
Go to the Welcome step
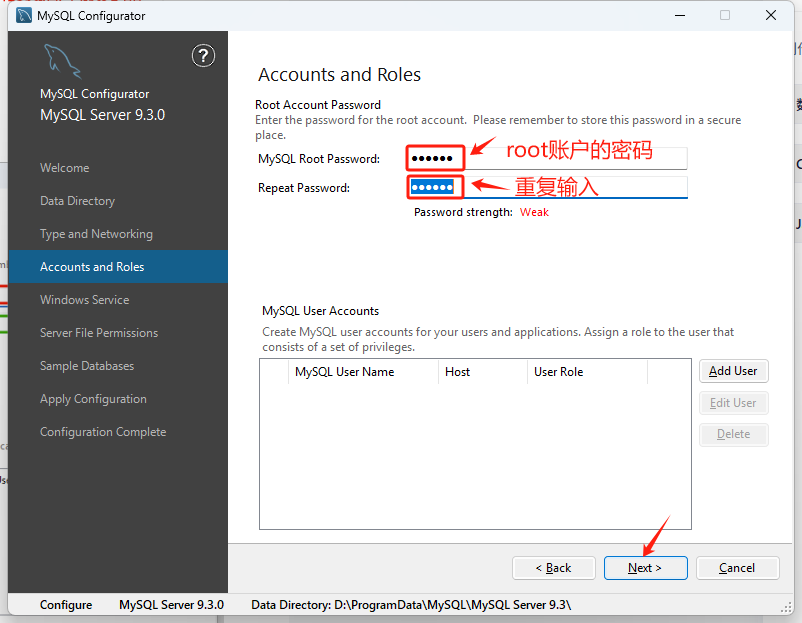[x=64, y=168]
